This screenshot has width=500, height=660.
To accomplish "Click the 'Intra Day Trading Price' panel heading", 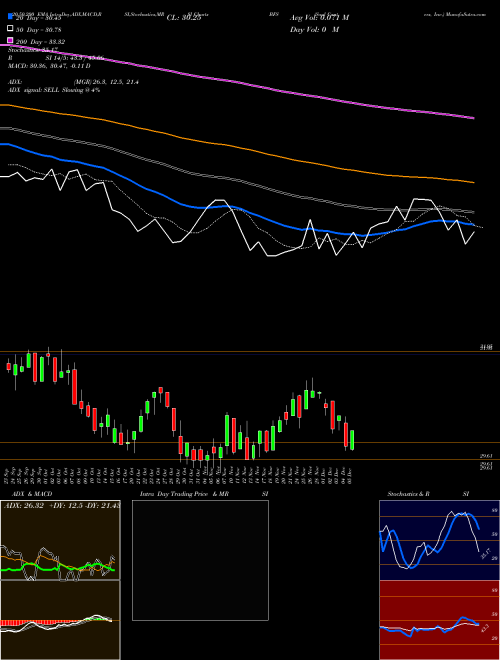I will [174, 494].
